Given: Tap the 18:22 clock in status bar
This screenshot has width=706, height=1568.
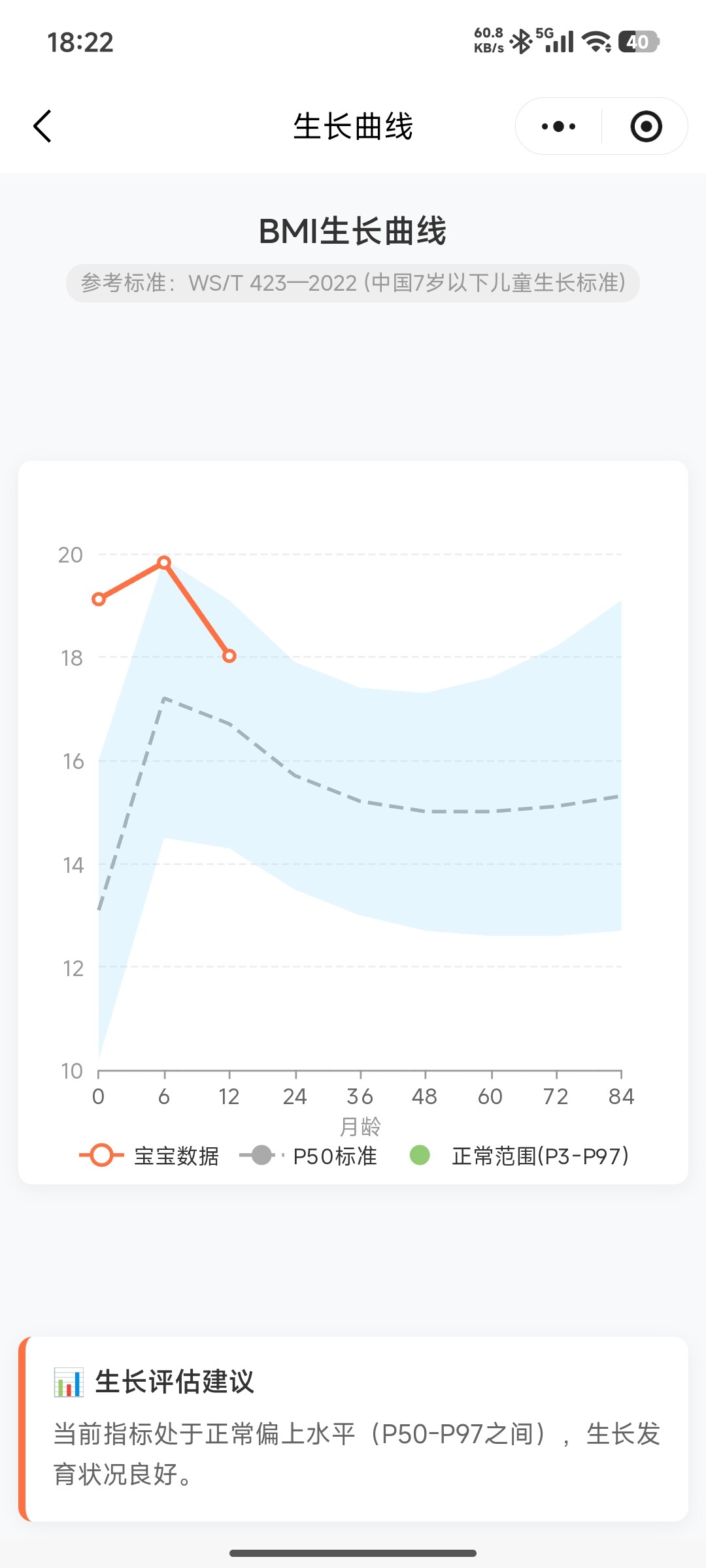Looking at the screenshot, I should [80, 42].
